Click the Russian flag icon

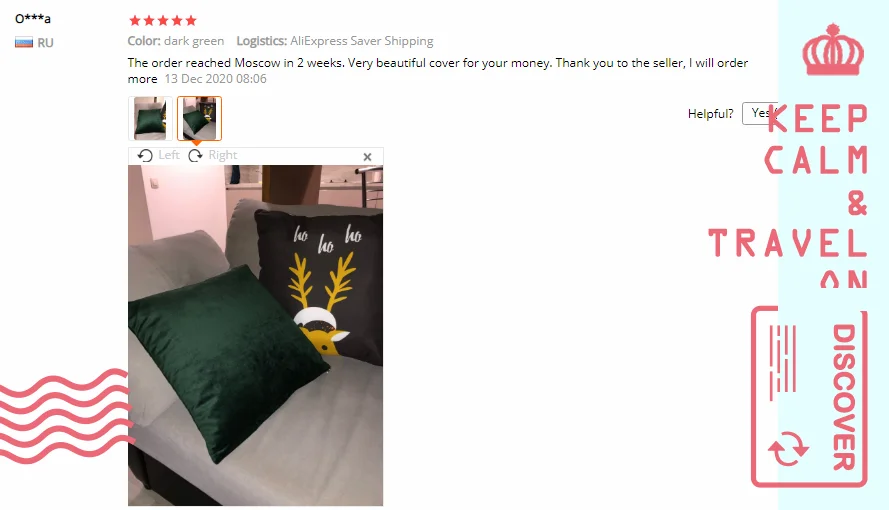click(x=24, y=42)
